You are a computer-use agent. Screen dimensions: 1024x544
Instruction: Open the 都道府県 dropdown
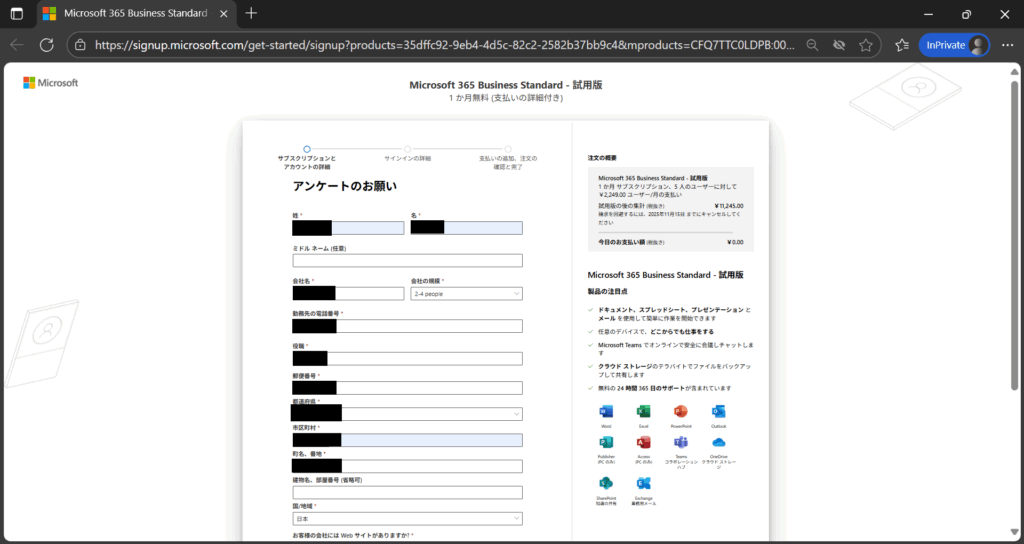(408, 414)
